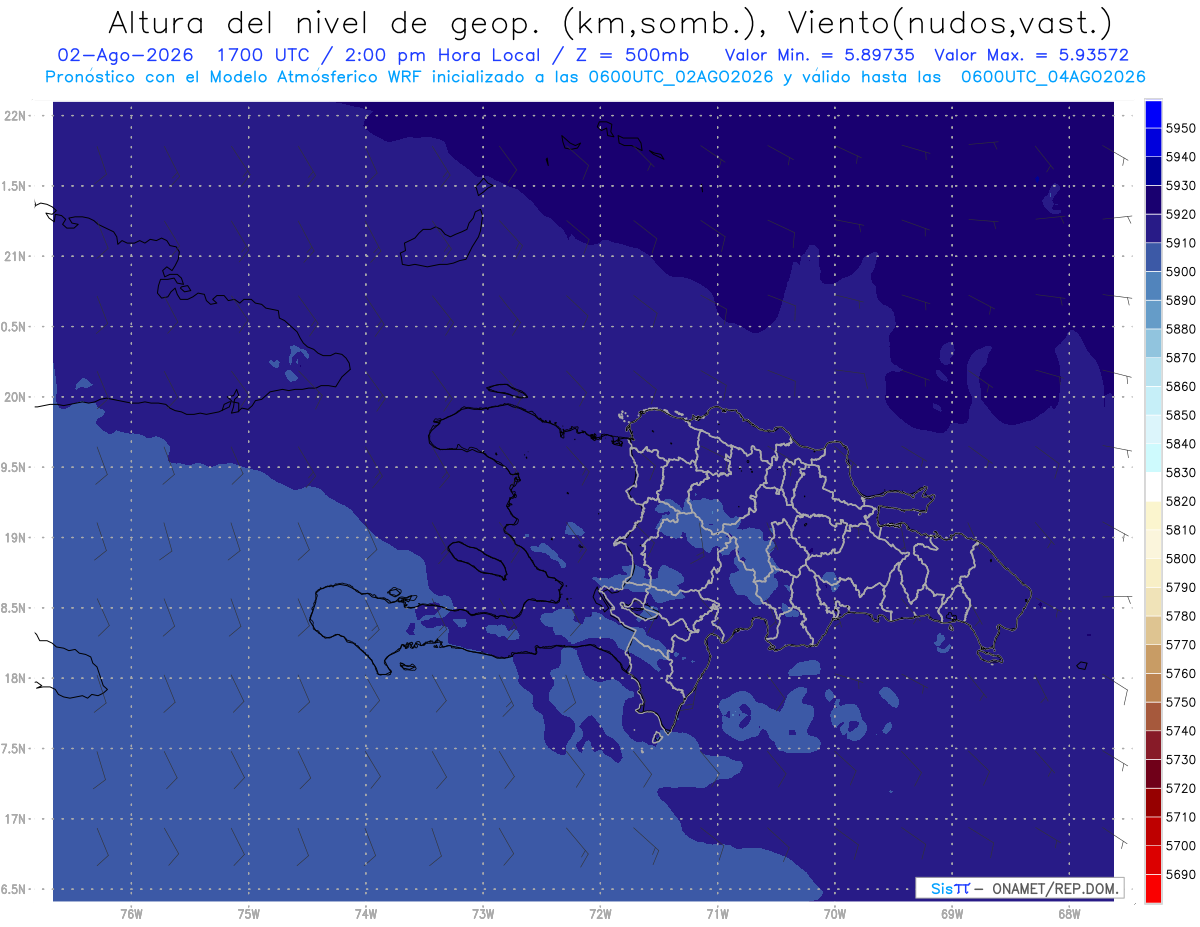1200x927 pixels.
Task: Click the '19N' latitude label
Action: [16, 537]
